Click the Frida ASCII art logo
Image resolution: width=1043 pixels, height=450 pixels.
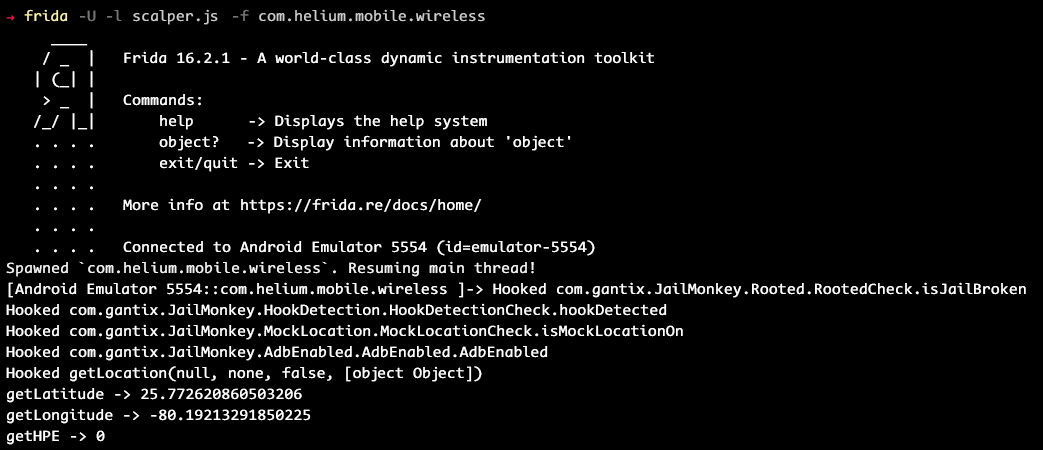(65, 80)
